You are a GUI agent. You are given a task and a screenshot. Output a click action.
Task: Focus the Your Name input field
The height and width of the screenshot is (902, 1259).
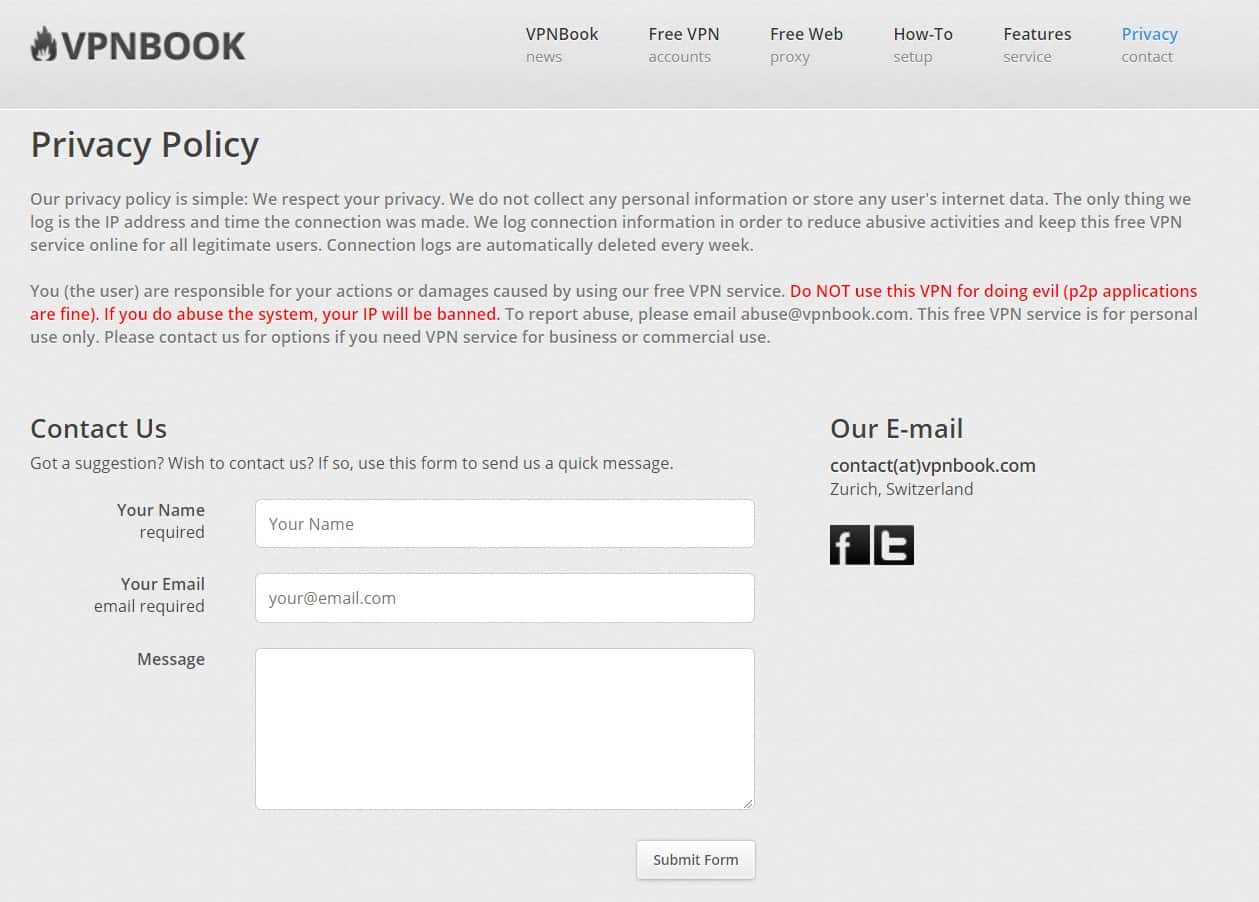click(x=505, y=524)
